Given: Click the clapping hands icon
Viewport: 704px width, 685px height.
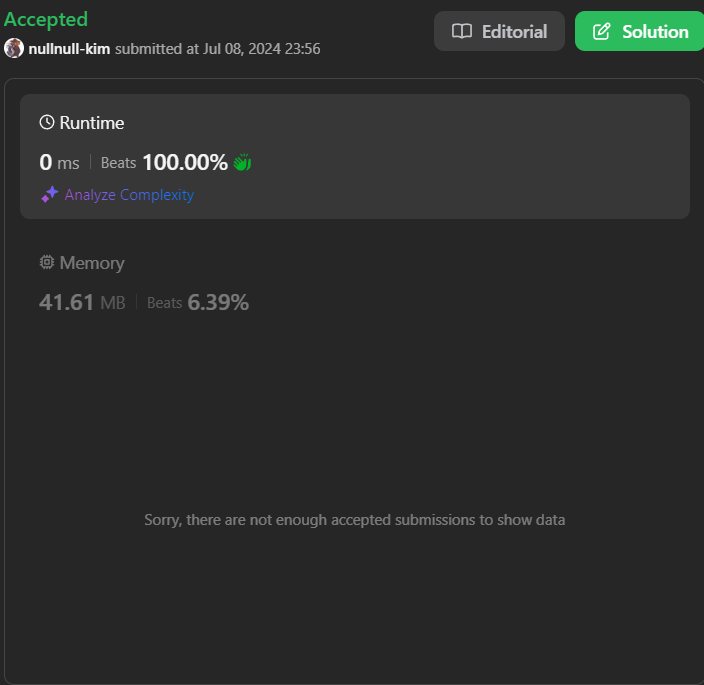Looking at the screenshot, I should [242, 162].
